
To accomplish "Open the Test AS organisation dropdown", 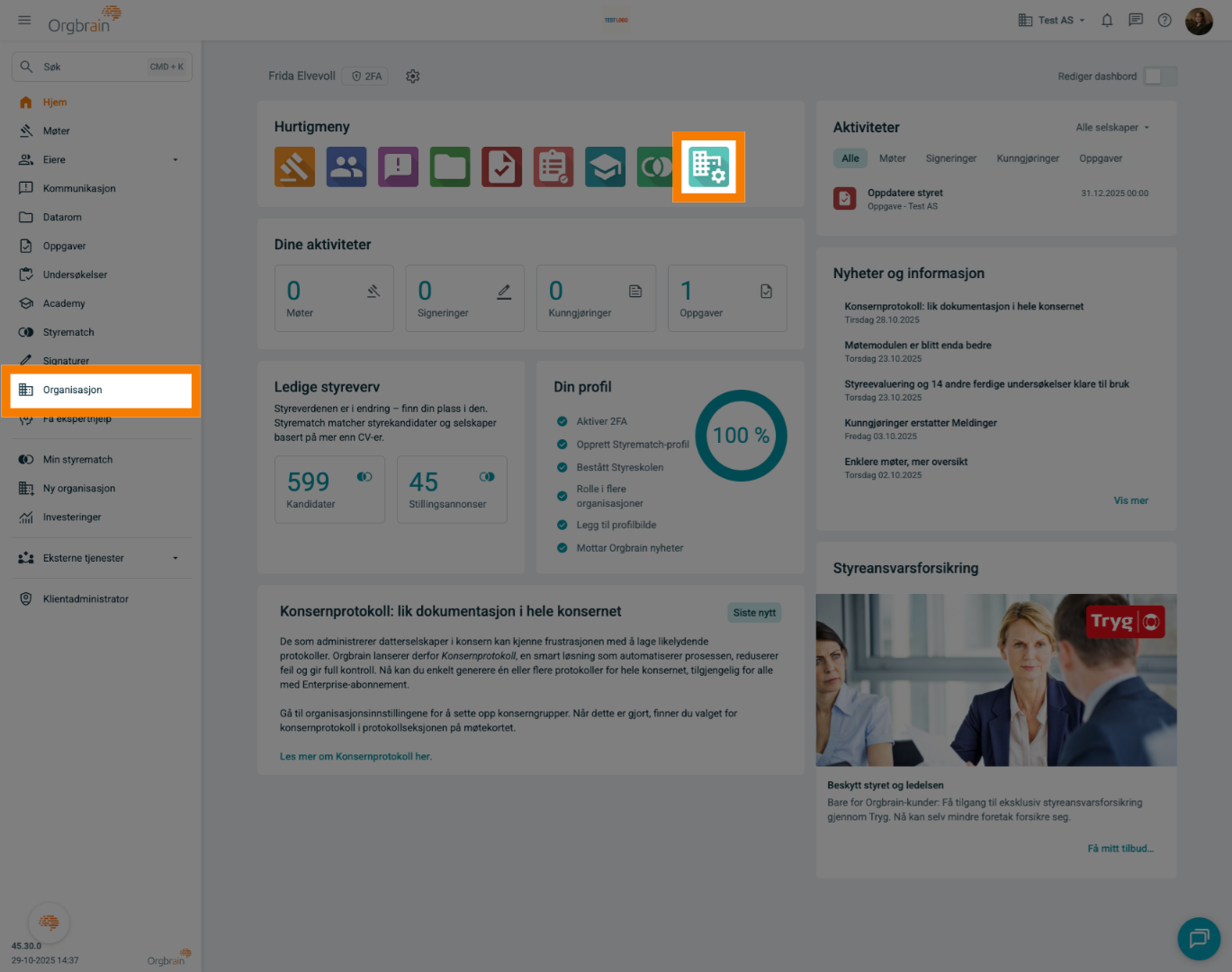I will pos(1051,20).
